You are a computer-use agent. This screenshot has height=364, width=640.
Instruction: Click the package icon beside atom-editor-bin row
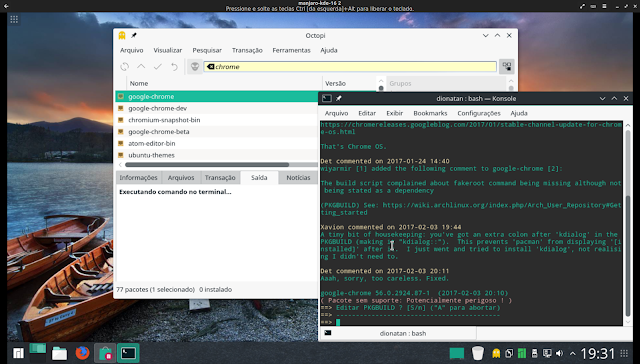point(120,144)
